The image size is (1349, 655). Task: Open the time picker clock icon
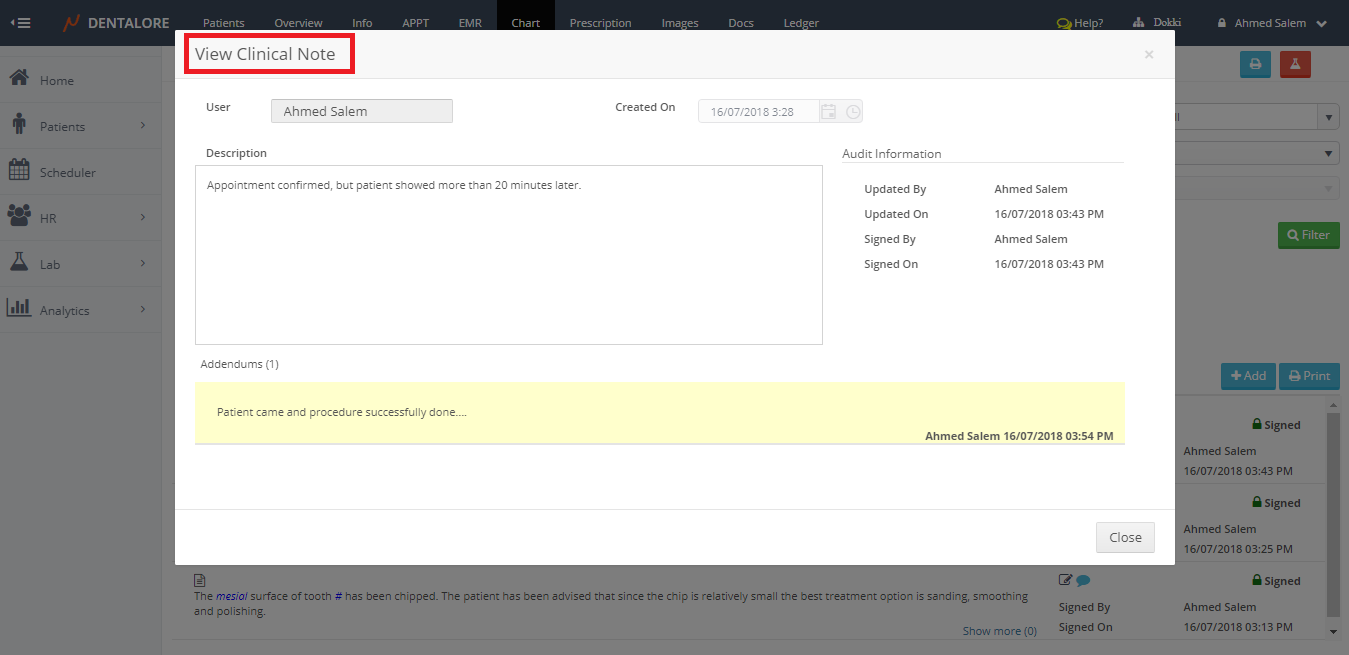853,111
